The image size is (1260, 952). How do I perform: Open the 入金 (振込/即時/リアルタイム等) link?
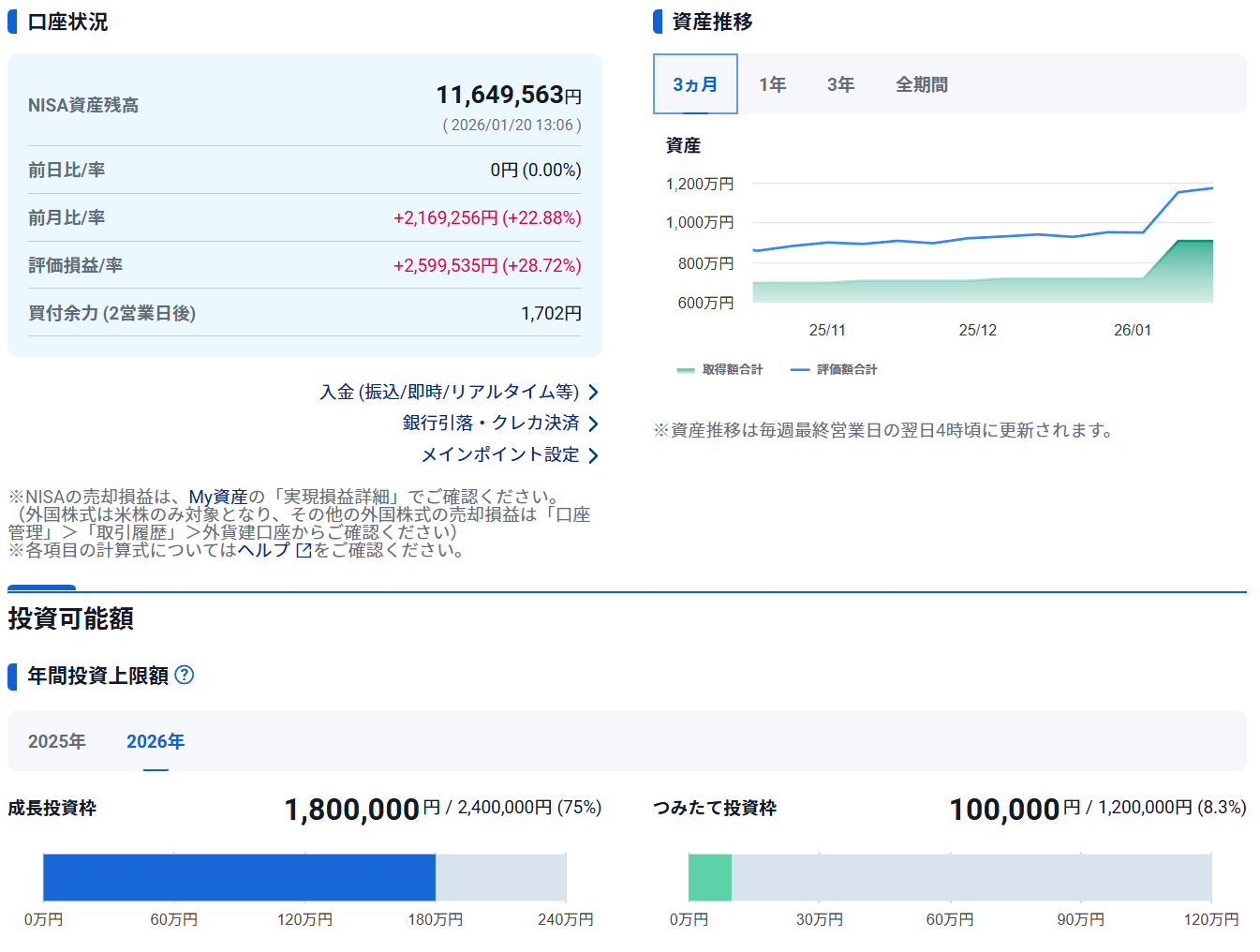[449, 392]
